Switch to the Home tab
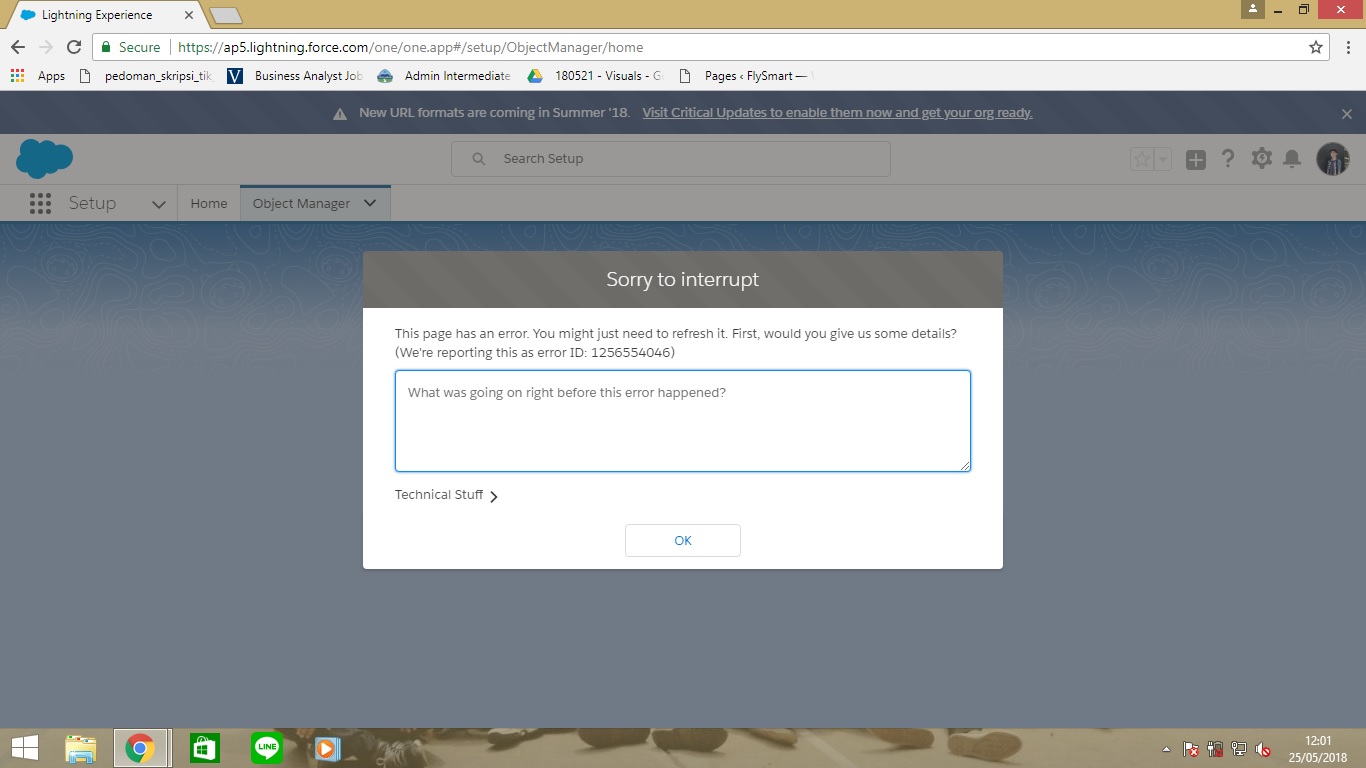1366x768 pixels. tap(209, 203)
